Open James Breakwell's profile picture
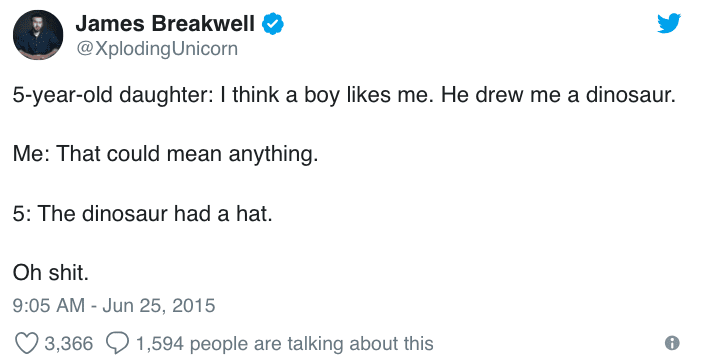Image resolution: width=705 pixels, height=364 pixels. [38, 35]
